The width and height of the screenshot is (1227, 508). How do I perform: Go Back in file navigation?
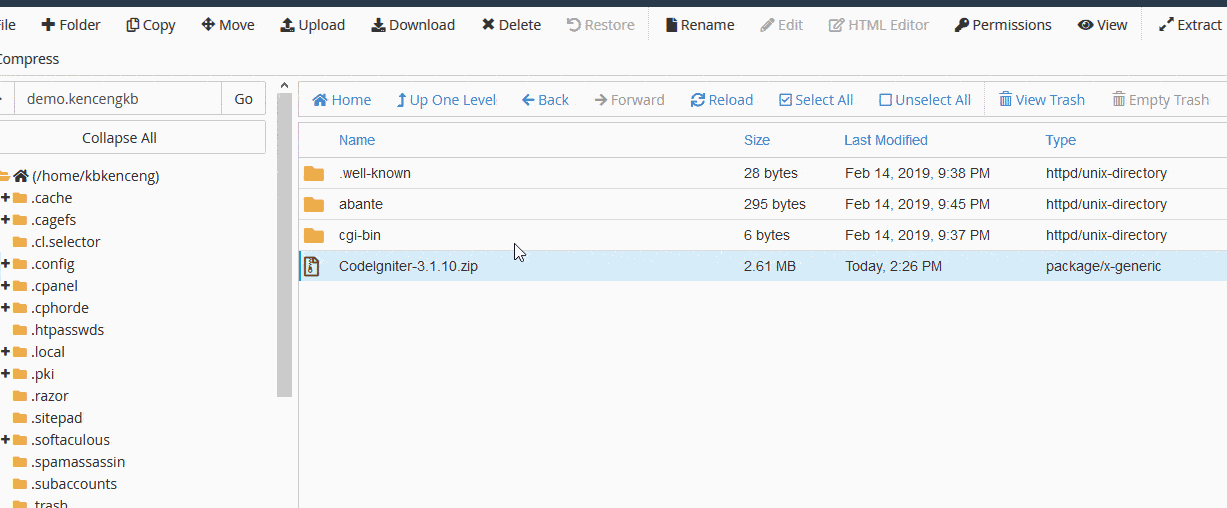tap(545, 100)
